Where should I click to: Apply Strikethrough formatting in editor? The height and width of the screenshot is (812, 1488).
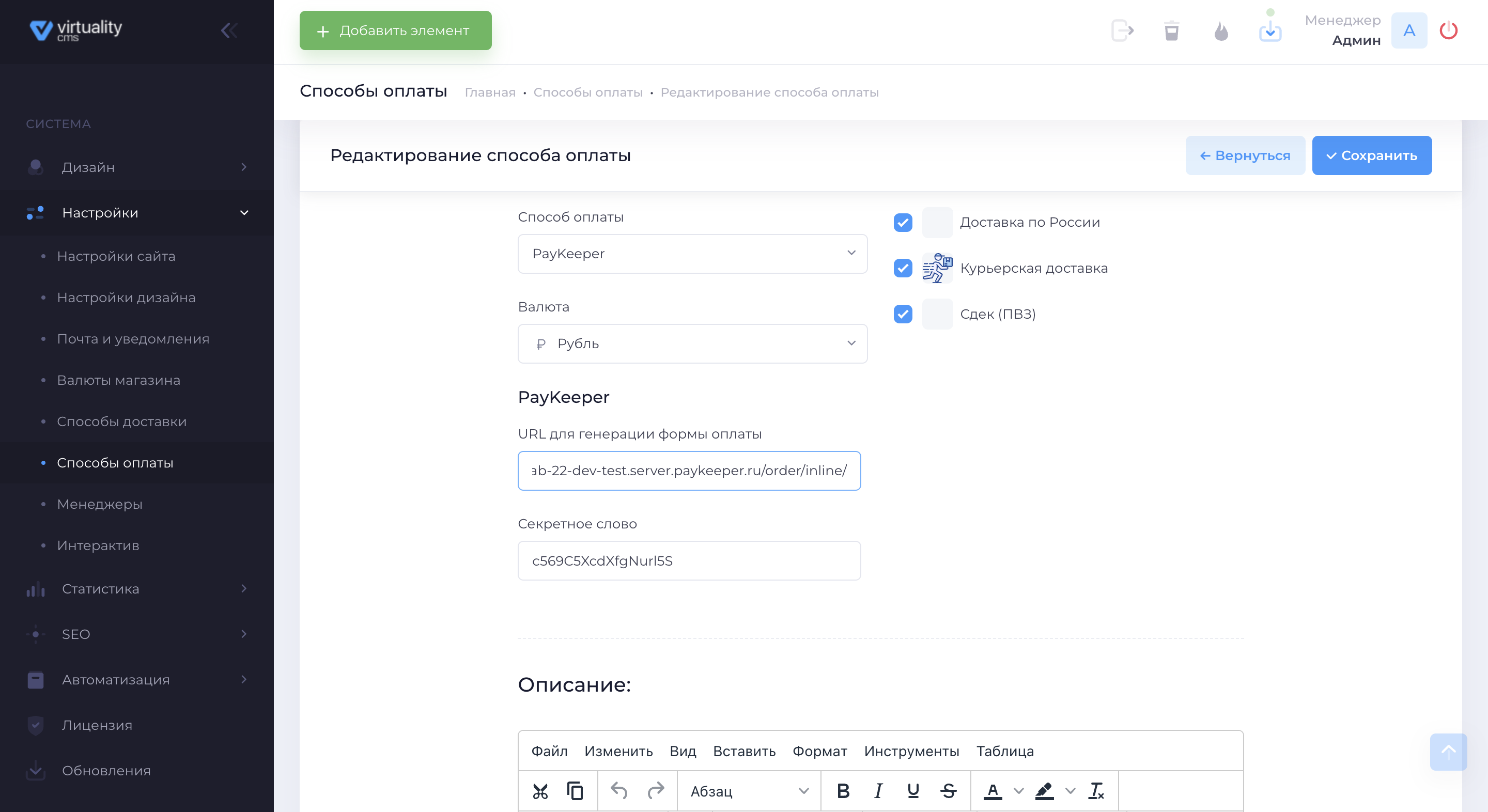click(948, 791)
